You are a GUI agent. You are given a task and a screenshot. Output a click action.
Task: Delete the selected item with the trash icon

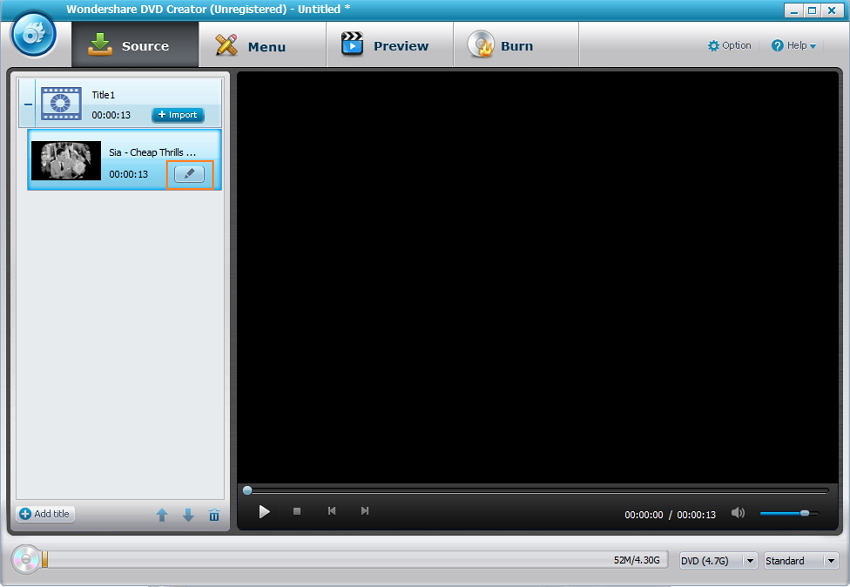(x=214, y=515)
